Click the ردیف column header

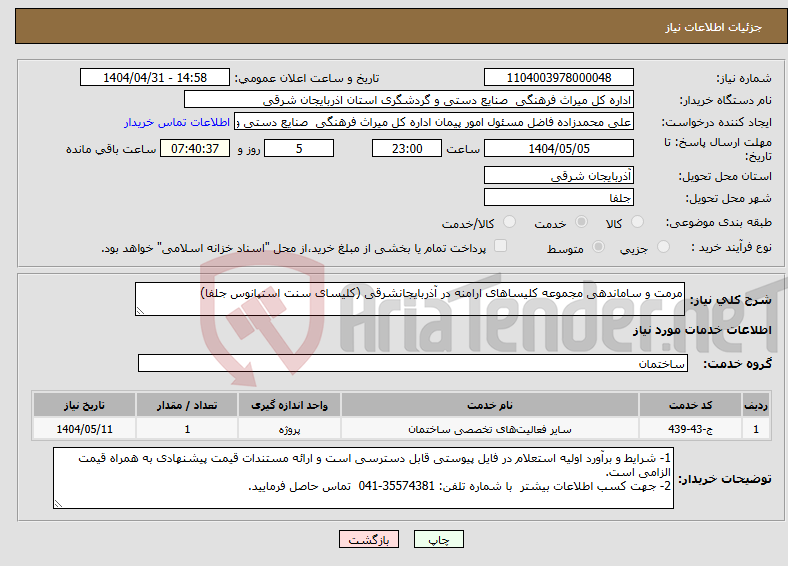755,405
